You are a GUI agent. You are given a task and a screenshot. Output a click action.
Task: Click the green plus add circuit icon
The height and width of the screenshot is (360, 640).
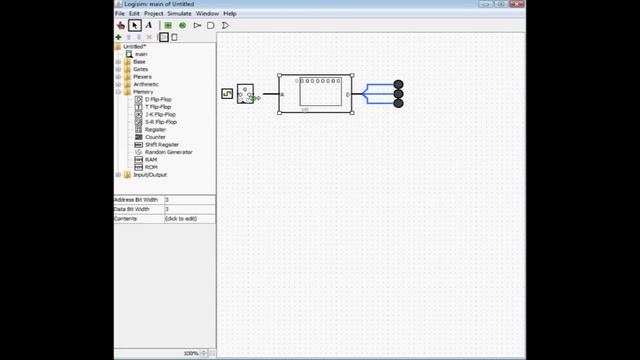click(118, 37)
